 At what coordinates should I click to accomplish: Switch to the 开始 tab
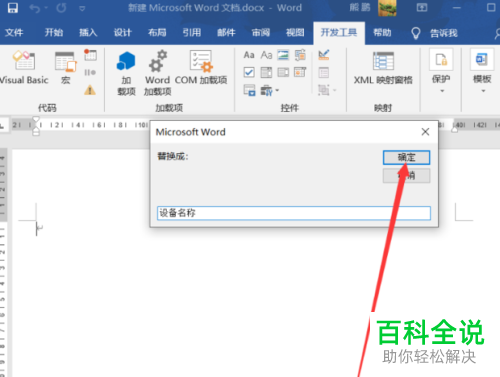pyautogui.click(x=54, y=33)
